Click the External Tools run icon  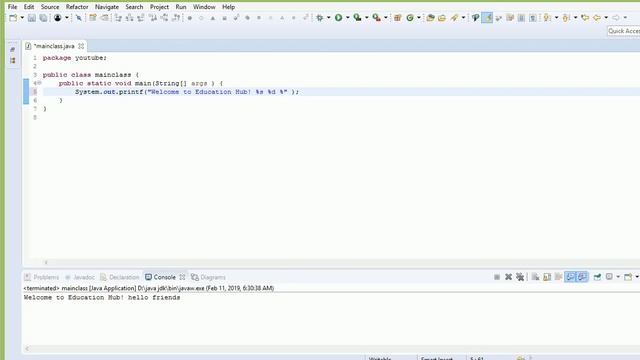coord(376,18)
